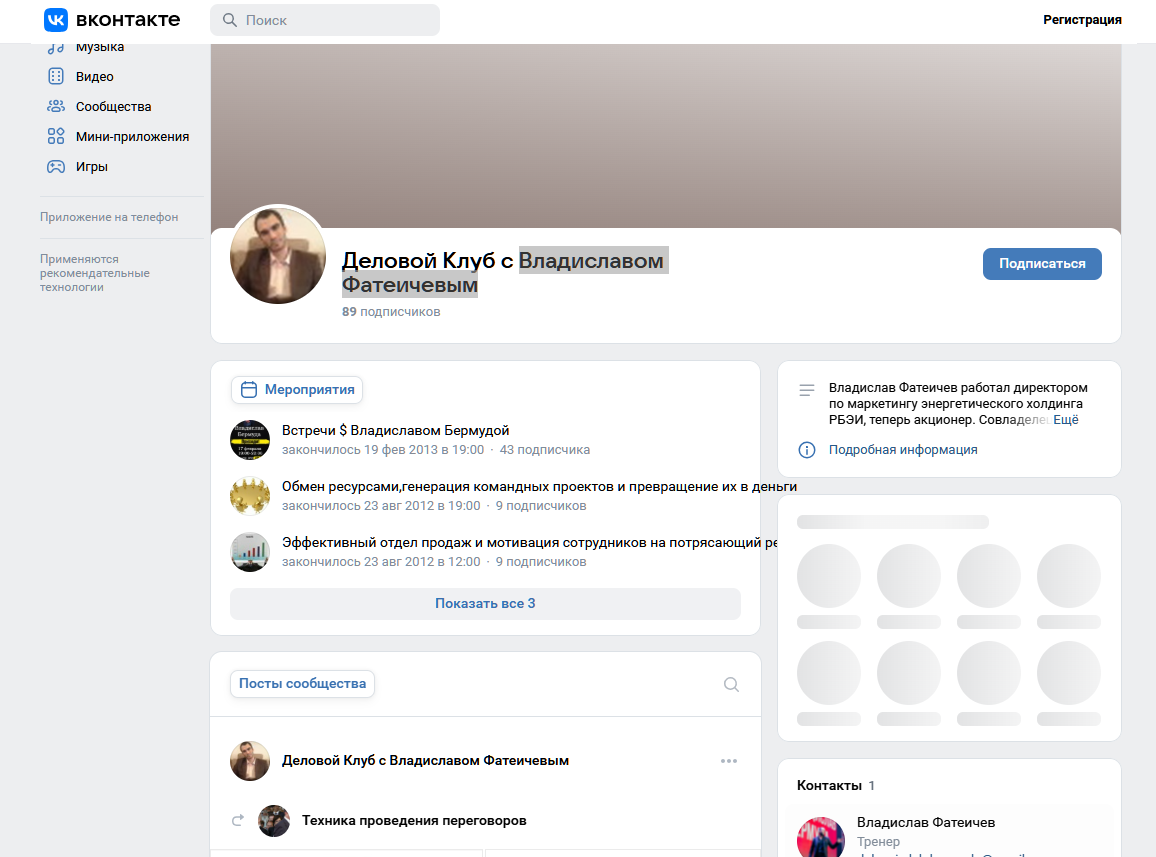
Task: Expand the description with Ещё
Action: point(1068,419)
